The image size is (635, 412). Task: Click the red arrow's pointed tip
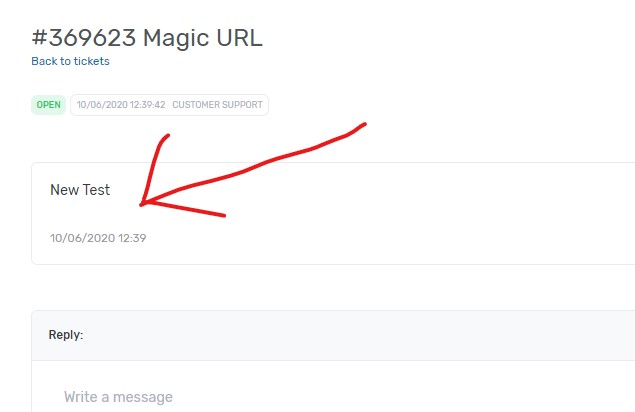pos(142,204)
